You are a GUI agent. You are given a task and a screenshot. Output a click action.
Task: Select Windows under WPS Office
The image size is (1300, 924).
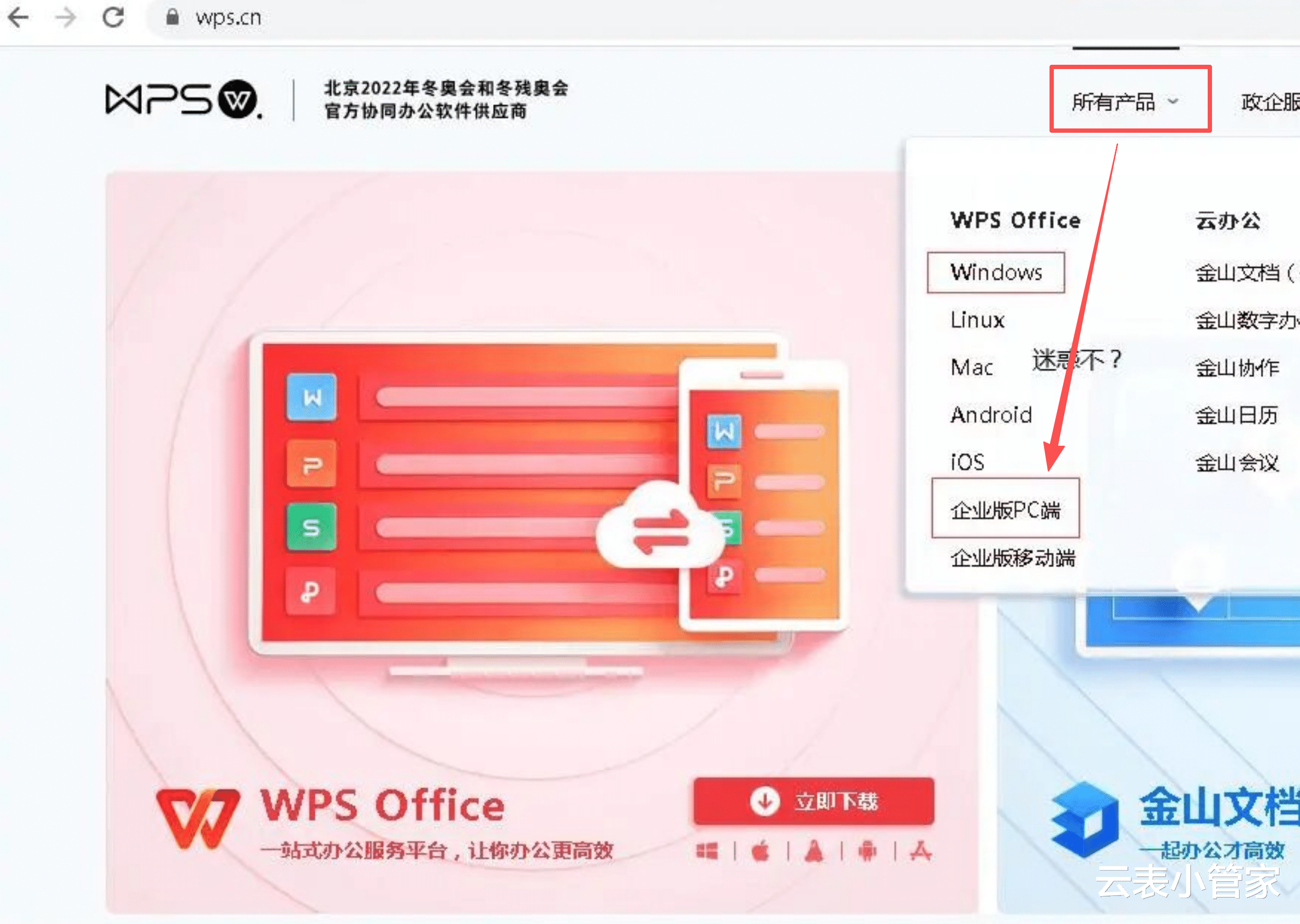(996, 273)
